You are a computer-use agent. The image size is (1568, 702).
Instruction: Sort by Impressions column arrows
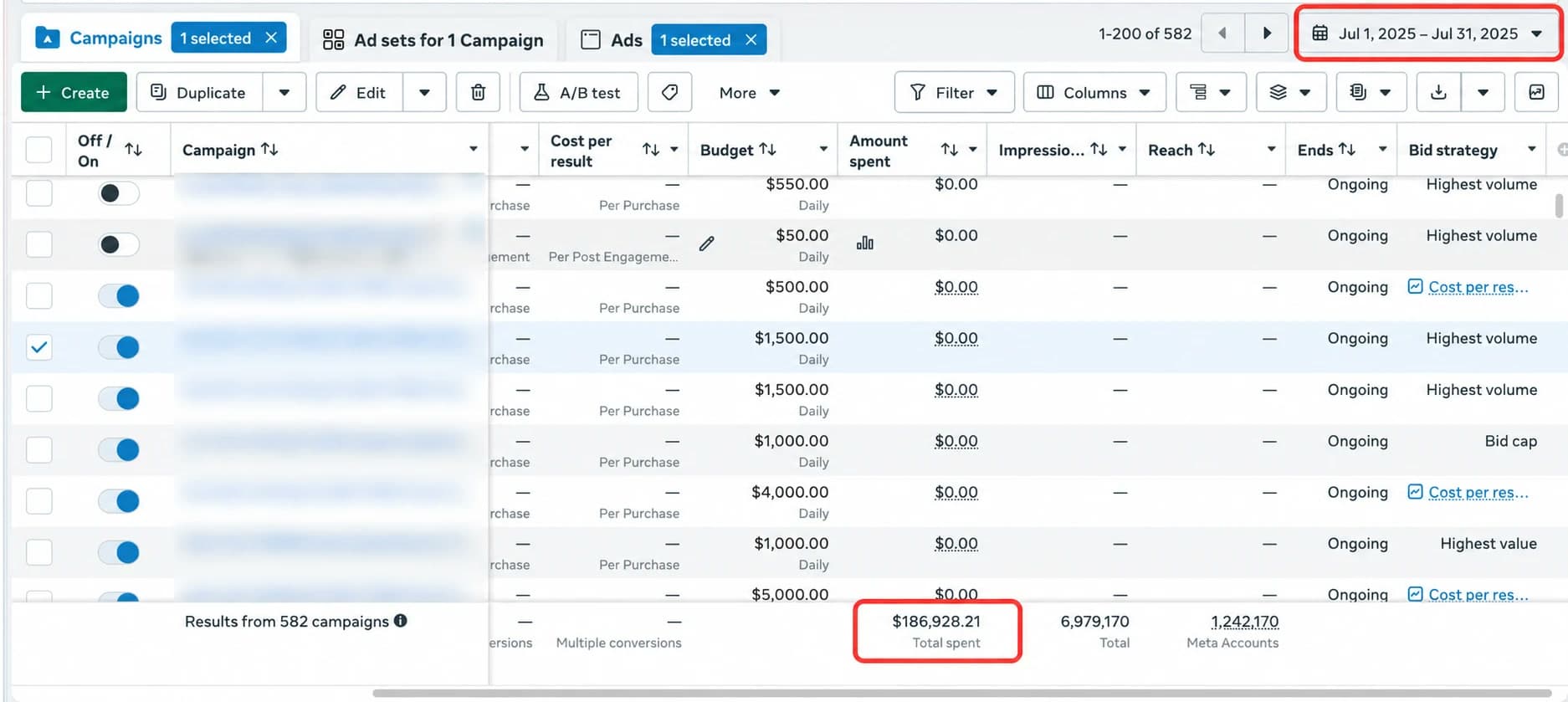[x=1099, y=149]
